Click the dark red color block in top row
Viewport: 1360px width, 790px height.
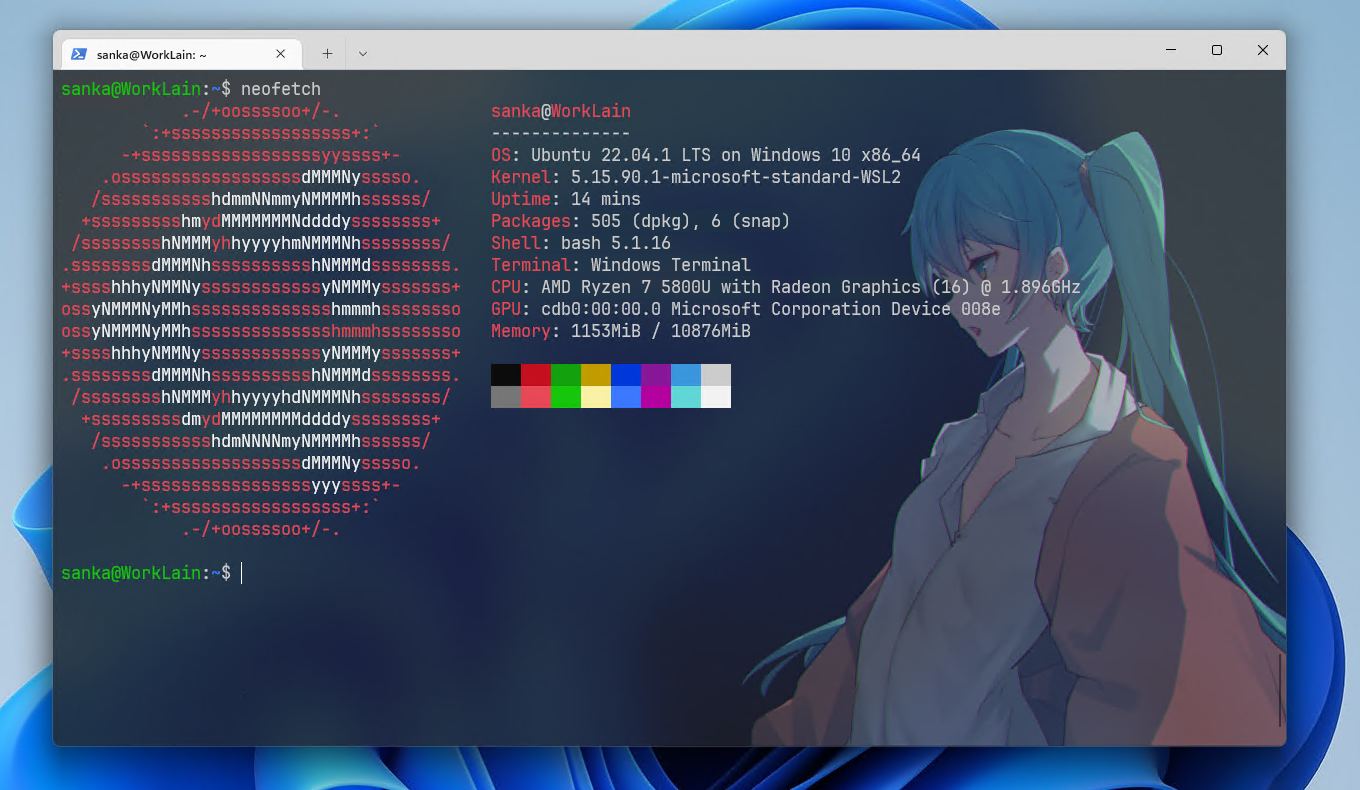click(536, 375)
